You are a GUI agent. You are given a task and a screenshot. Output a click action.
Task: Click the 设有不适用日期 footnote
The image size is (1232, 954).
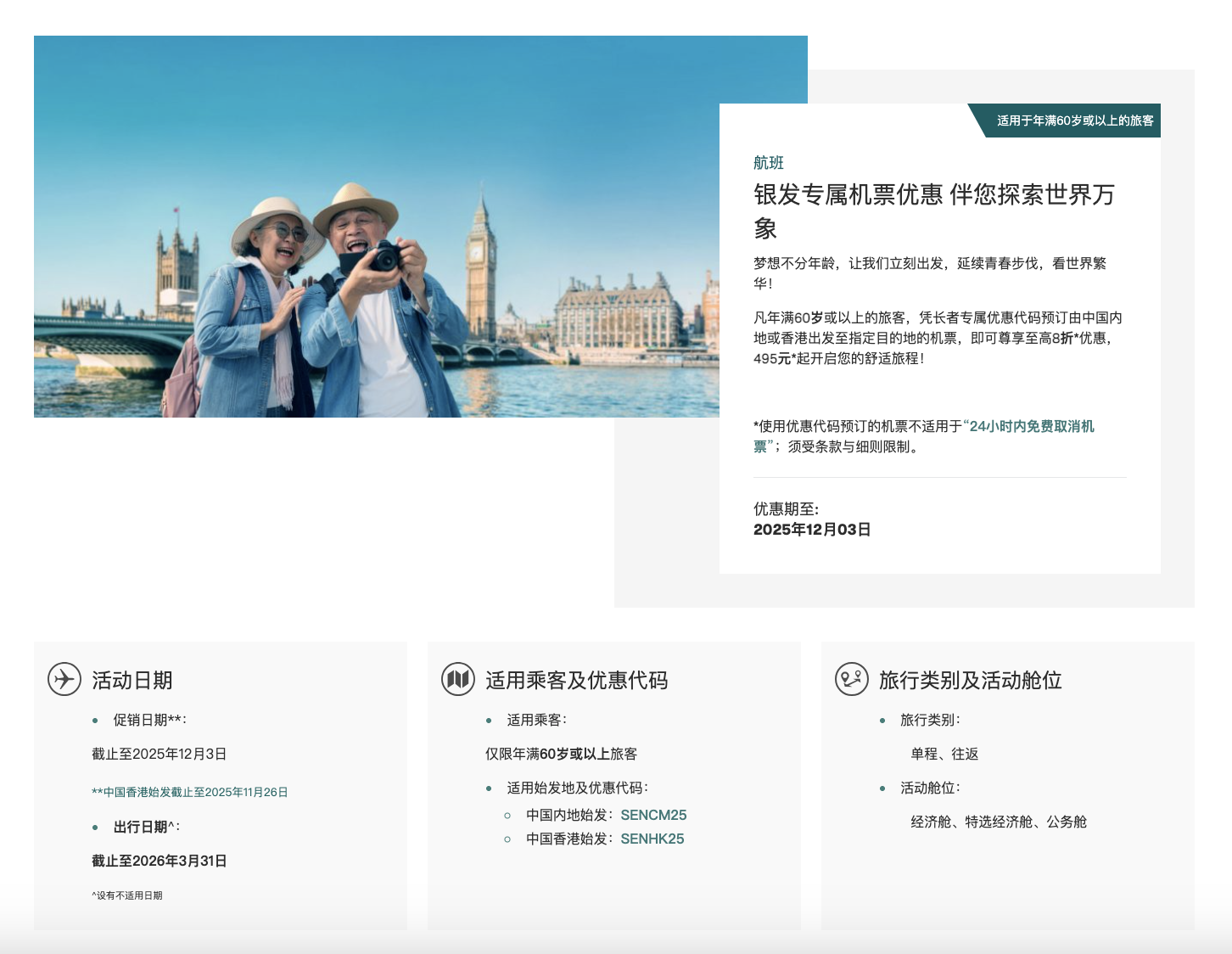127,895
